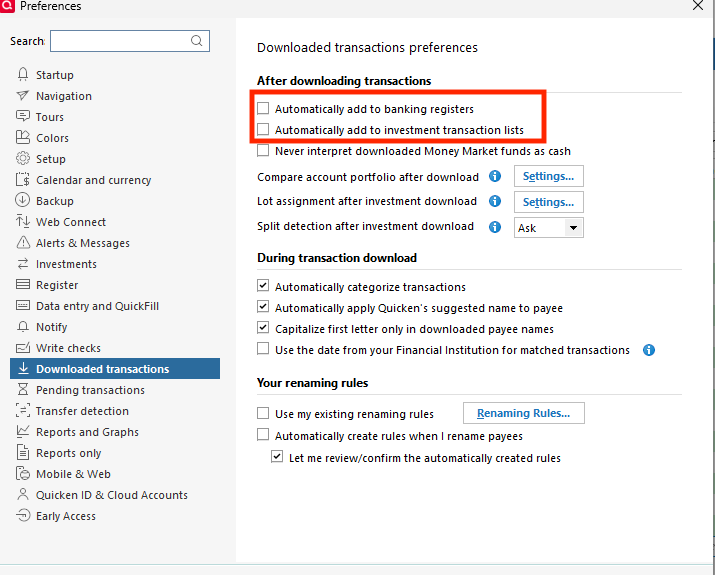Click the Colors palette icon
The height and width of the screenshot is (575, 715).
23,137
